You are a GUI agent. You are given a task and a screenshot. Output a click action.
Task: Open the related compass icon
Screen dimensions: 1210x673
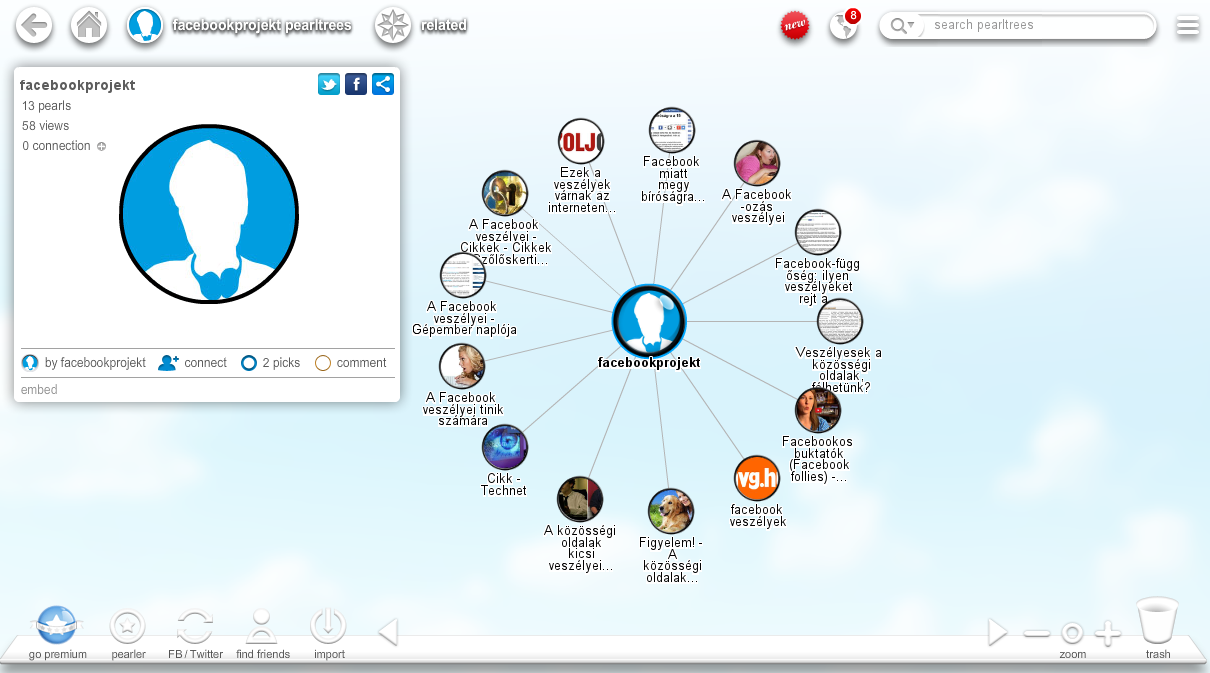coord(393,25)
